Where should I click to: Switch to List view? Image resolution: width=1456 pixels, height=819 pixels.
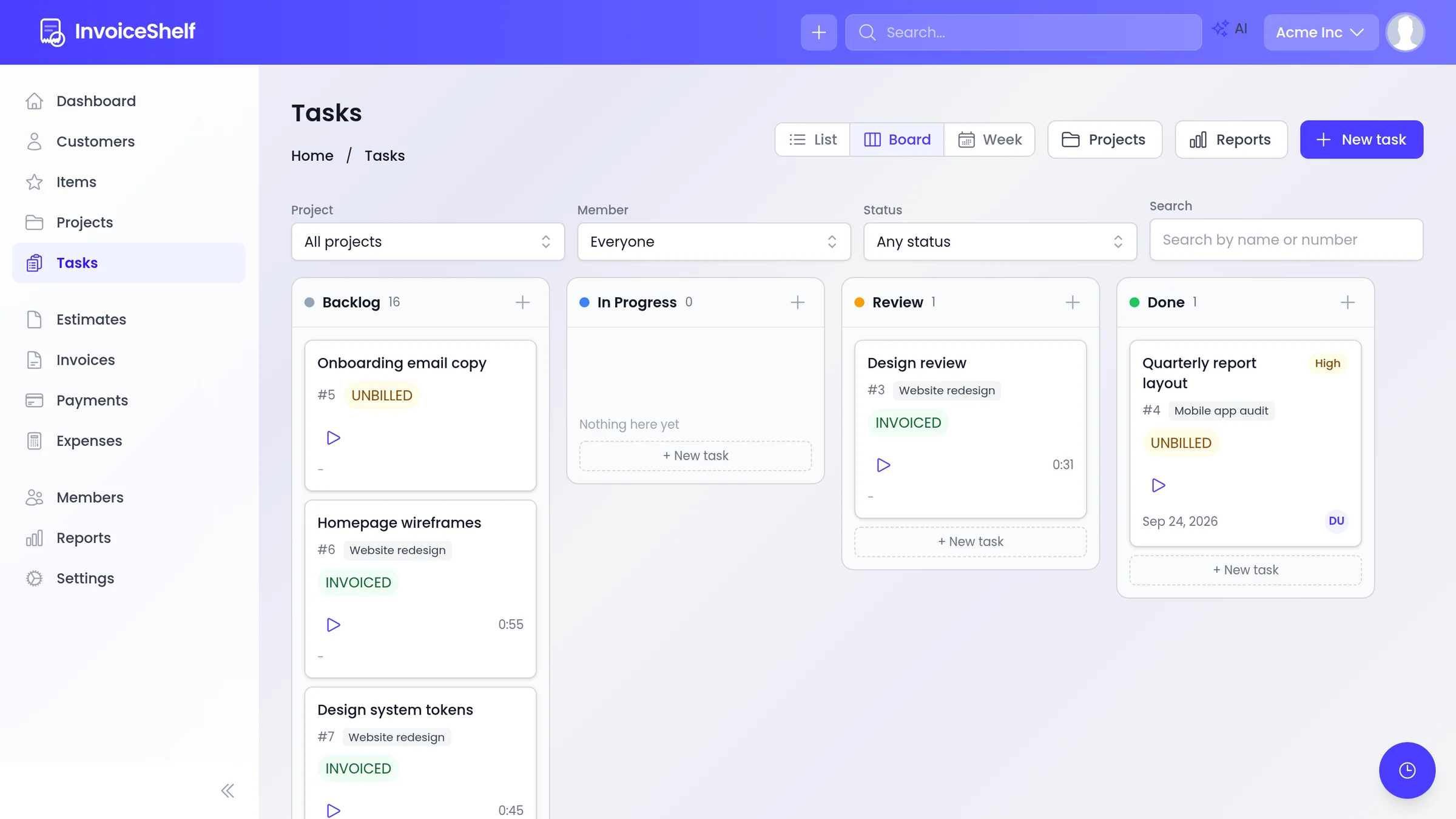pyautogui.click(x=812, y=140)
